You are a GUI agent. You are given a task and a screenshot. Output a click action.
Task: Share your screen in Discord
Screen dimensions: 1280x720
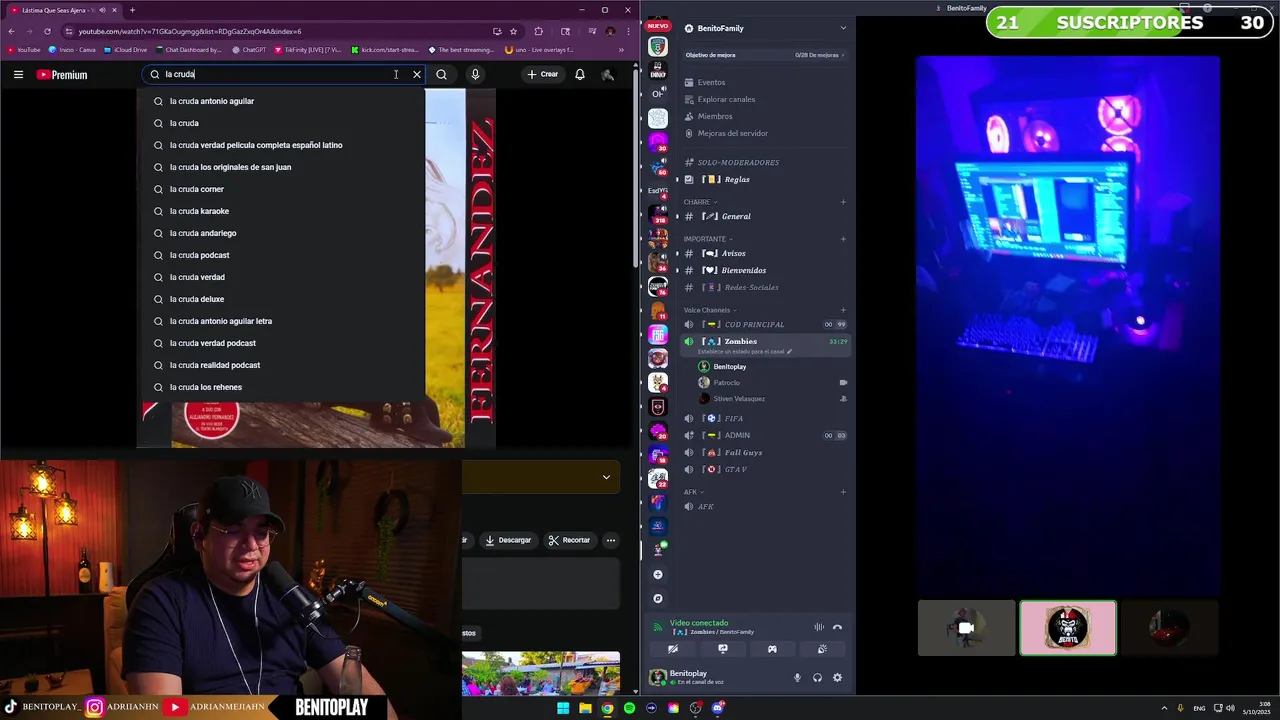click(x=723, y=649)
